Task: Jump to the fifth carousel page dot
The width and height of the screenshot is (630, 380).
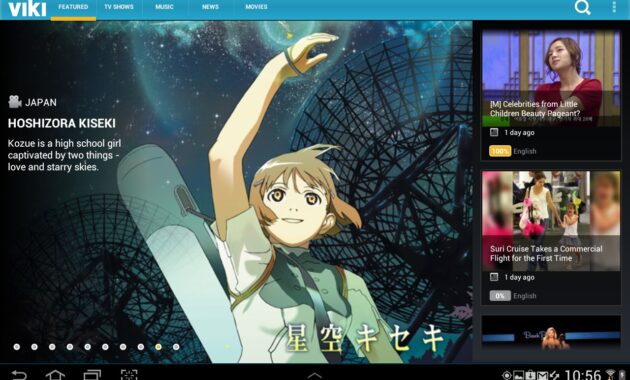Action: coord(87,347)
